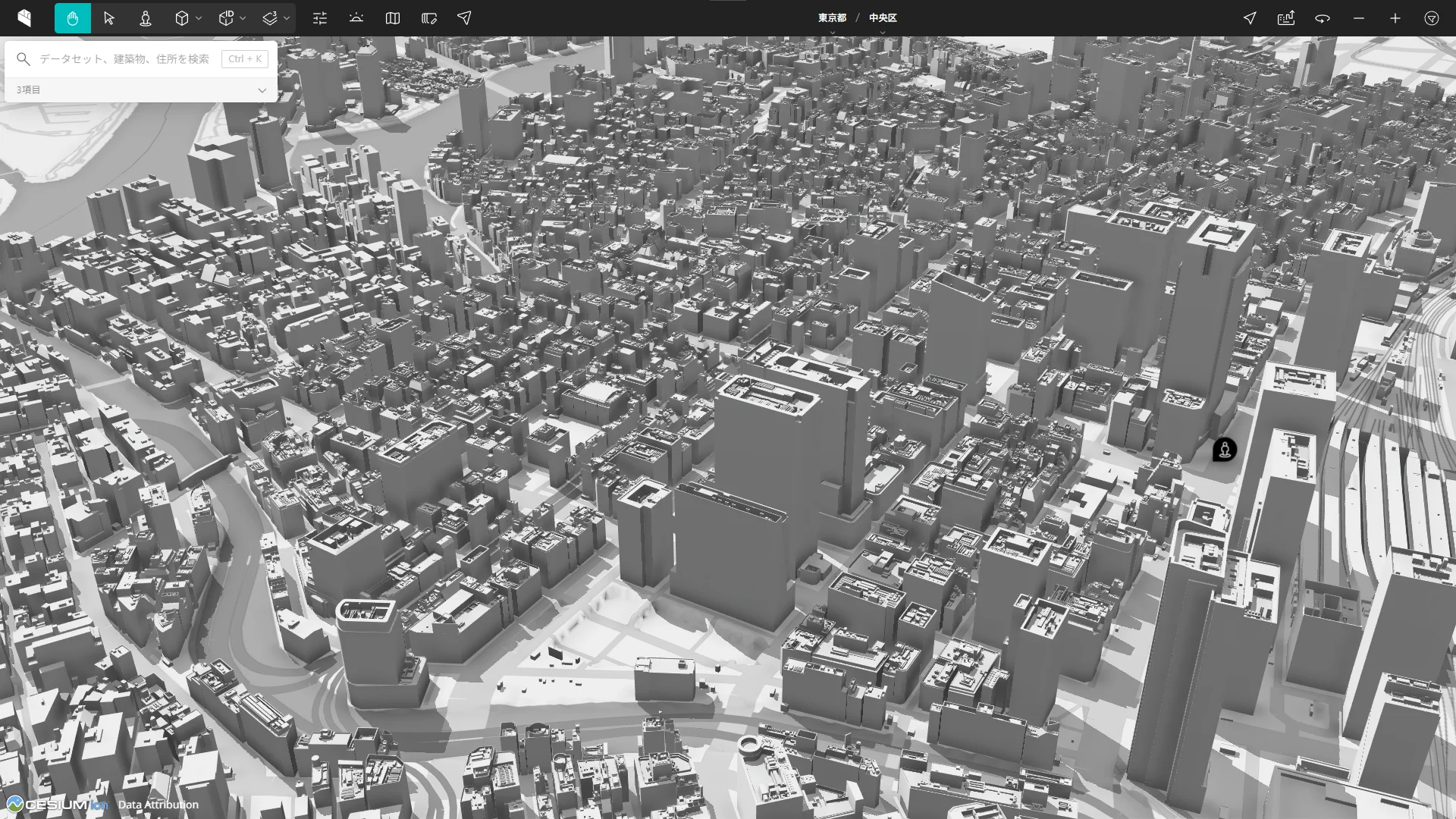This screenshot has height=819, width=1456.
Task: Click the current location arrow icon
Action: pyautogui.click(x=1250, y=17)
